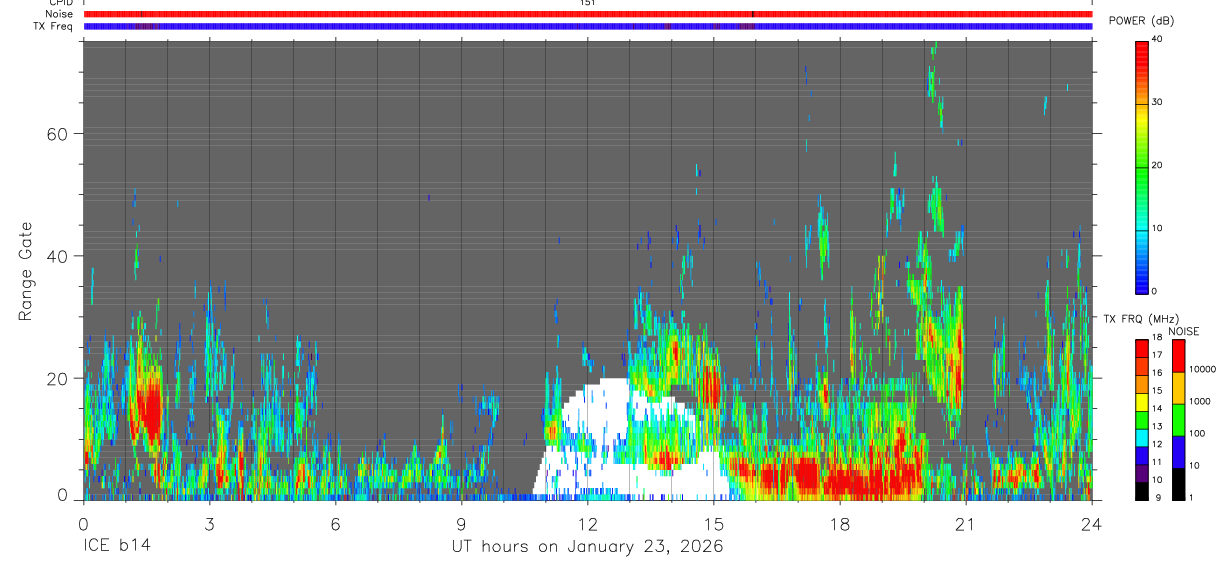Select the blue TX Freq strip above the plot
1228x567 pixels.
coord(587,26)
